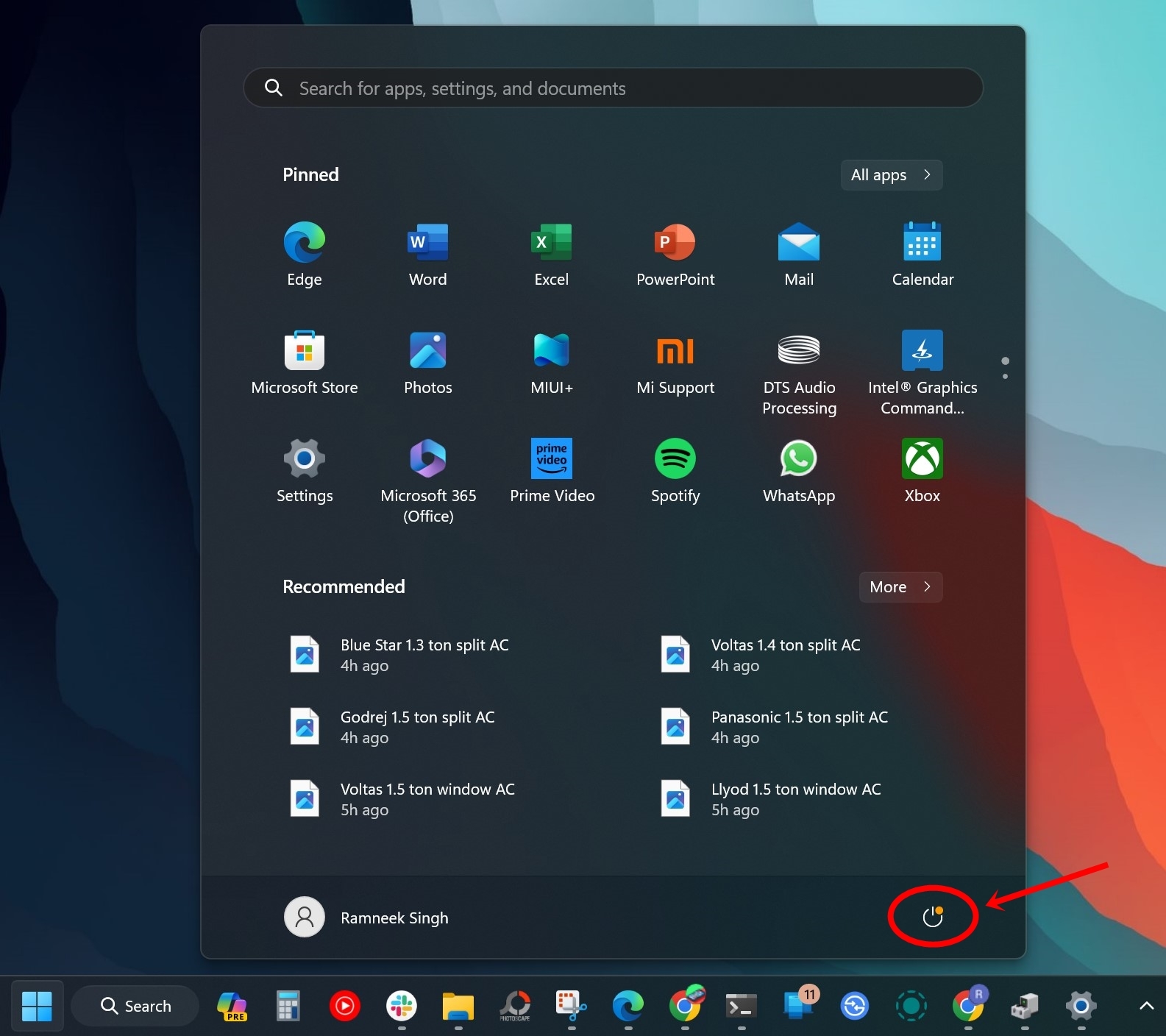Image resolution: width=1166 pixels, height=1036 pixels.
Task: Go to next page of pinned apps
Action: (1005, 377)
